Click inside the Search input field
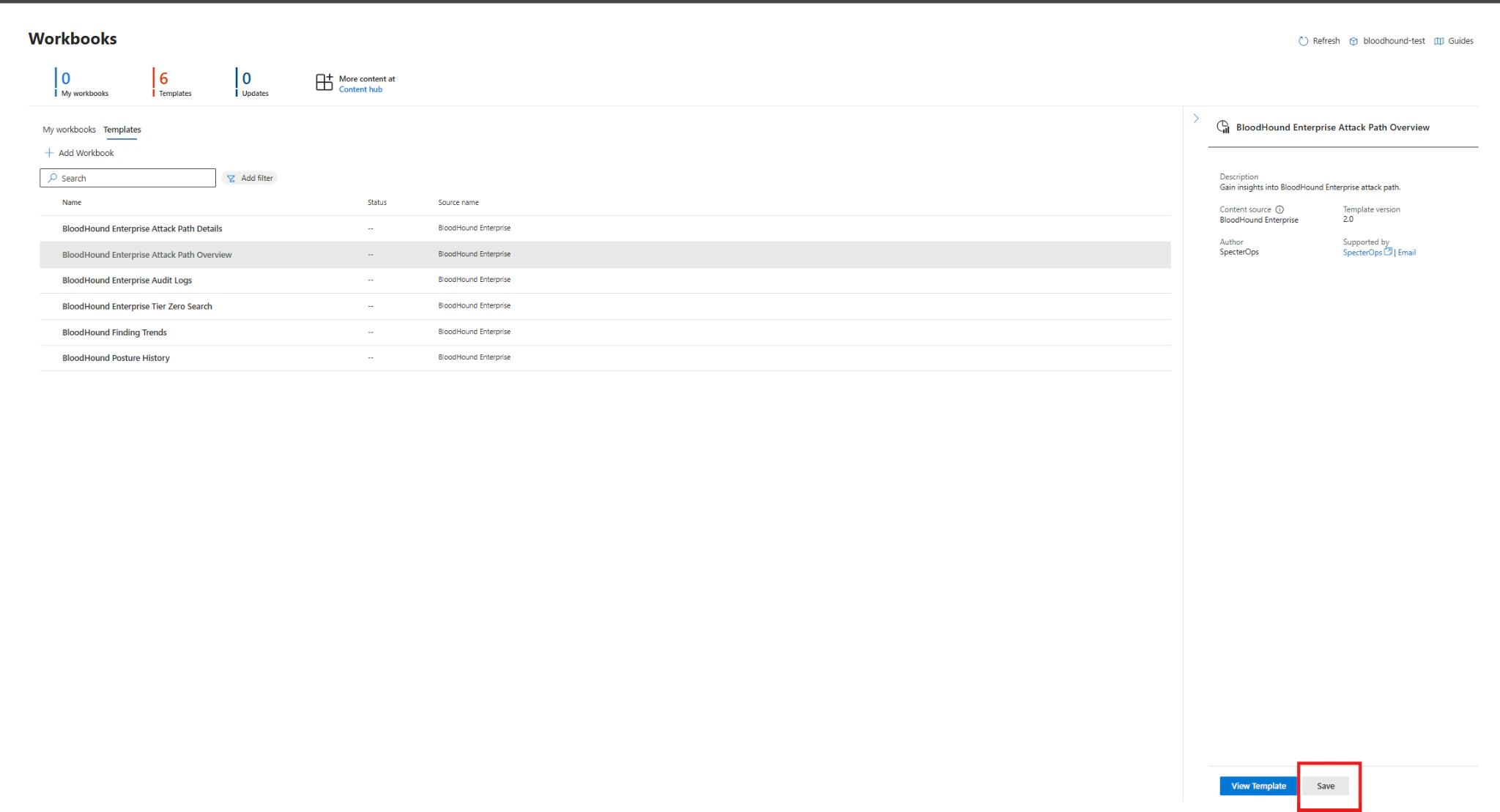1500x812 pixels. pos(135,179)
